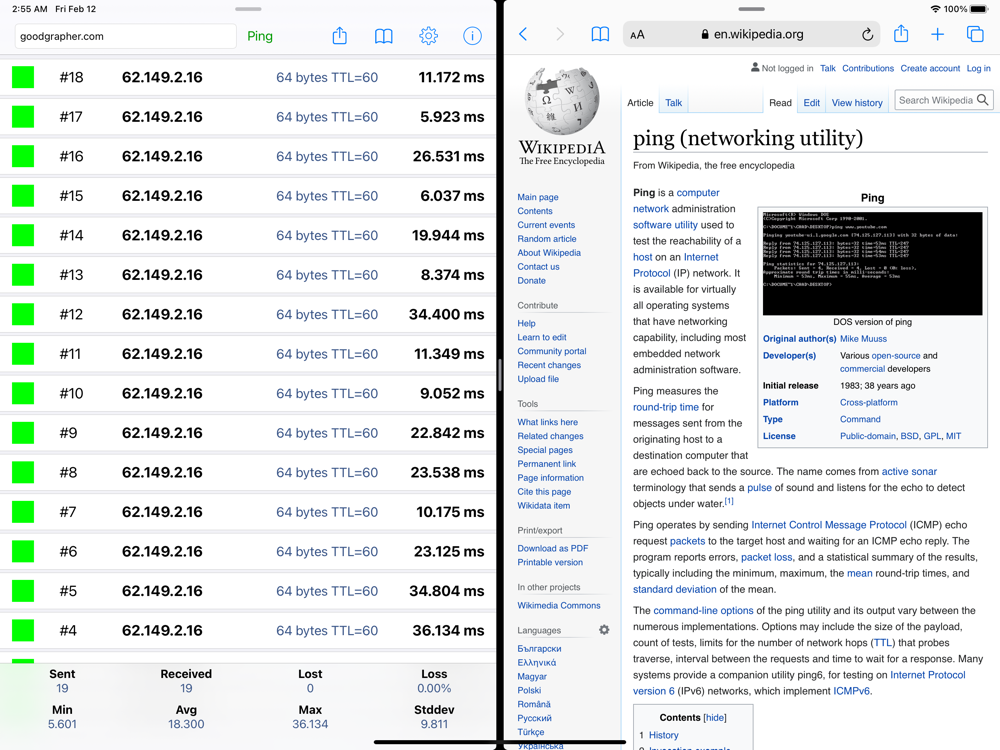Follow the round-trip time link

(x=666, y=407)
